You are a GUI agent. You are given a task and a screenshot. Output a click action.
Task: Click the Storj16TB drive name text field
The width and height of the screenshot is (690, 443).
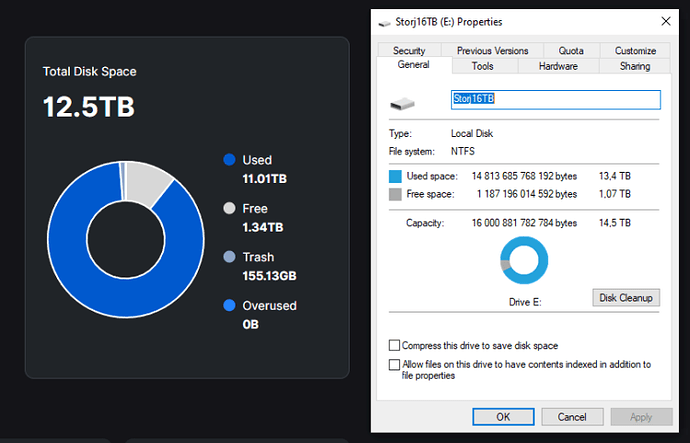click(x=555, y=100)
